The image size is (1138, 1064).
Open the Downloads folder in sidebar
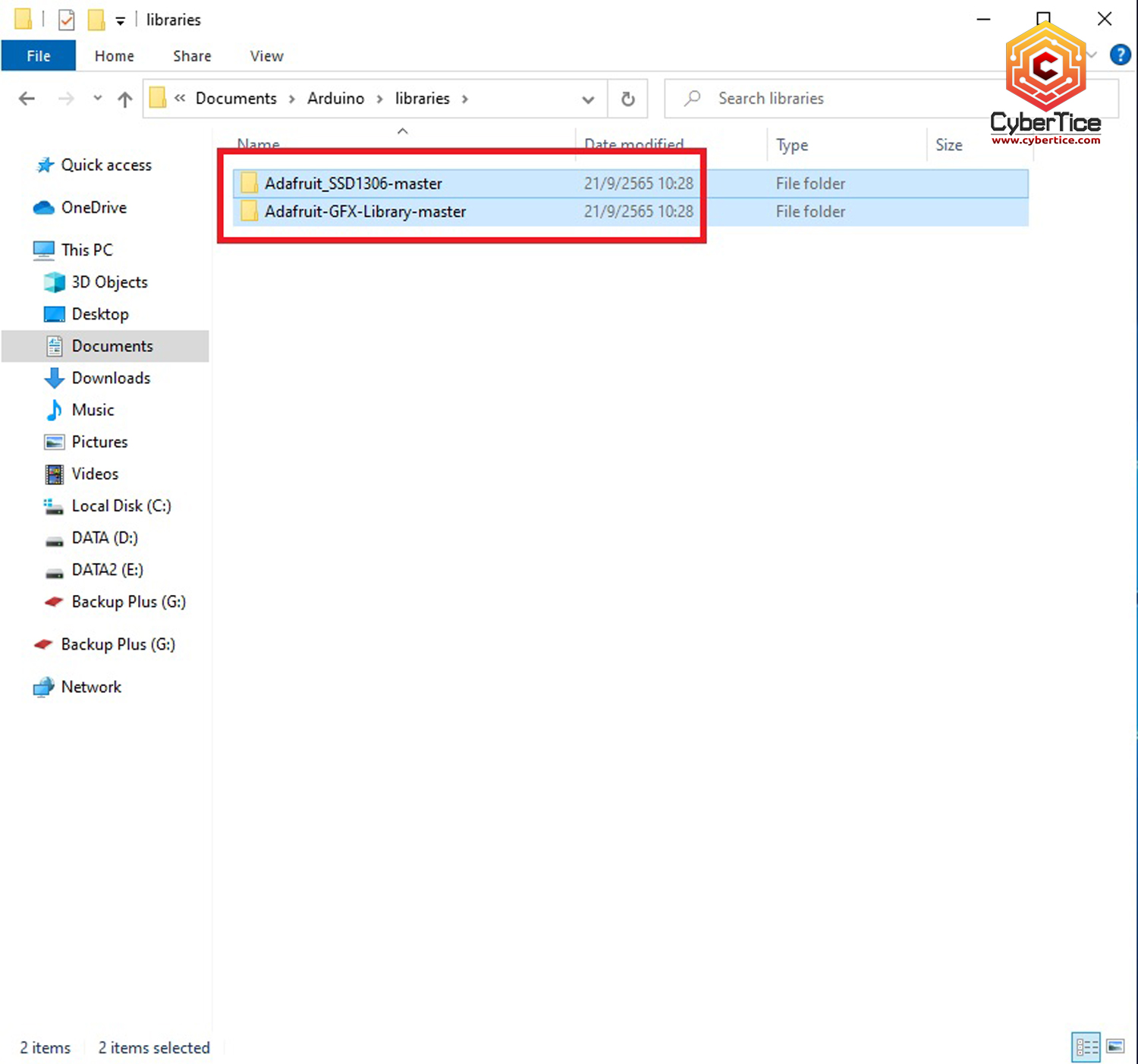111,378
